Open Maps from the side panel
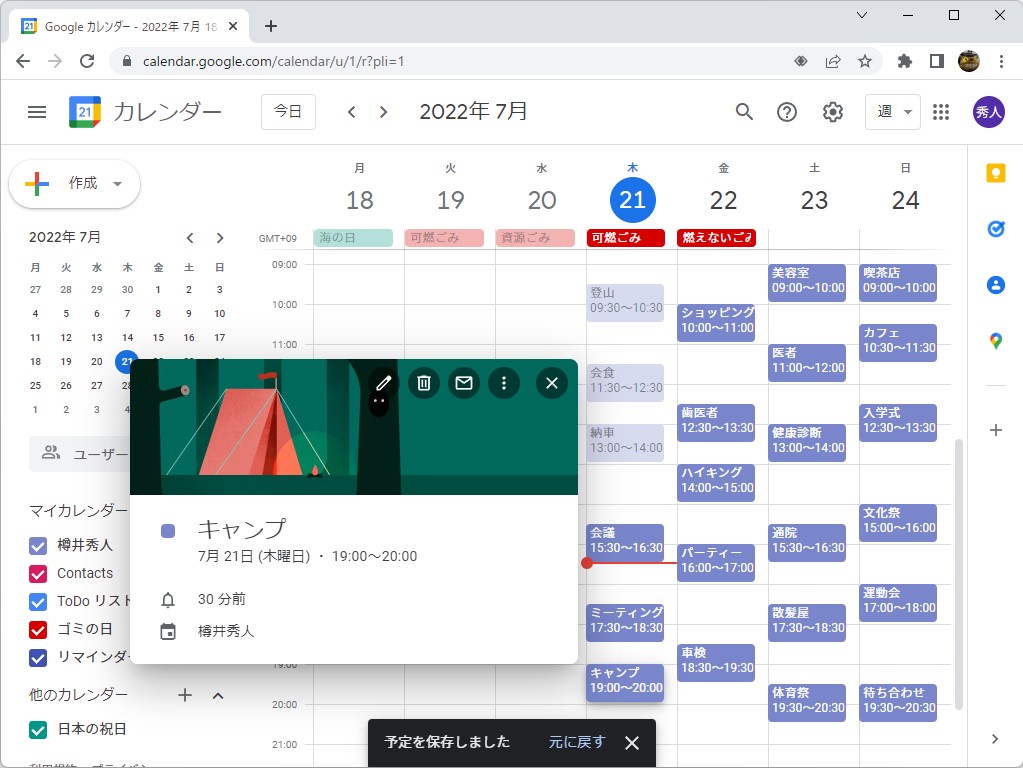Viewport: 1023px width, 768px height. point(995,340)
